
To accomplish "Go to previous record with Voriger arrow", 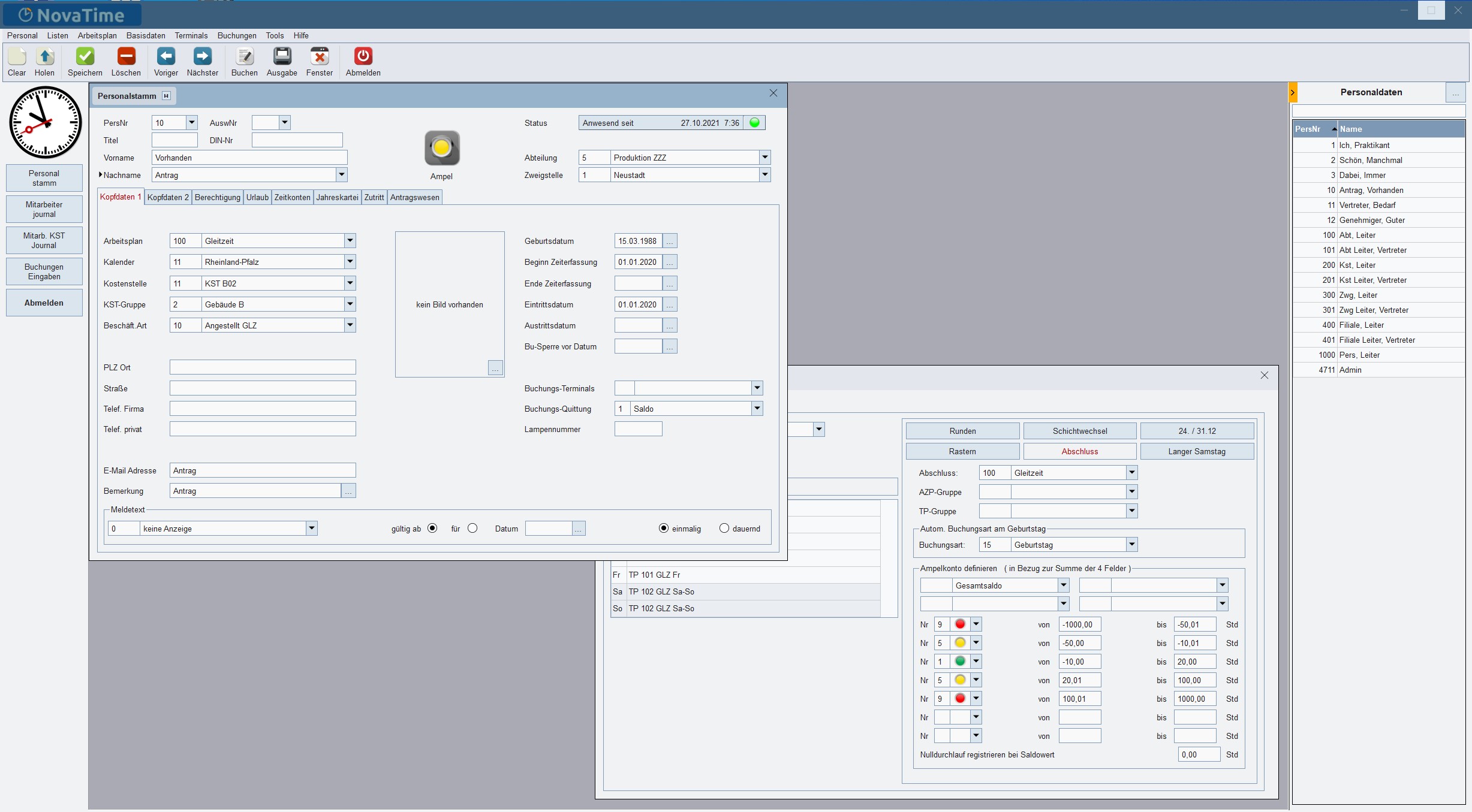I will click(165, 57).
